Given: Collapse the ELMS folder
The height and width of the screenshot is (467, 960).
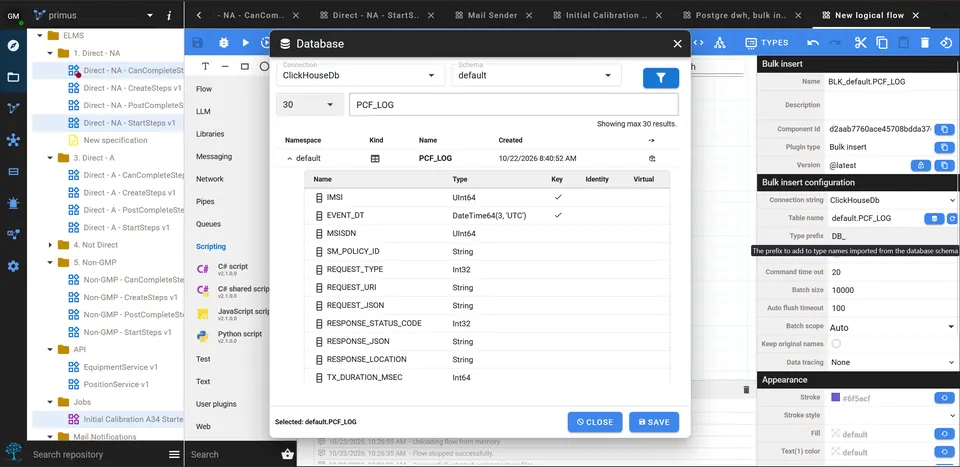Looking at the screenshot, I should click(40, 35).
